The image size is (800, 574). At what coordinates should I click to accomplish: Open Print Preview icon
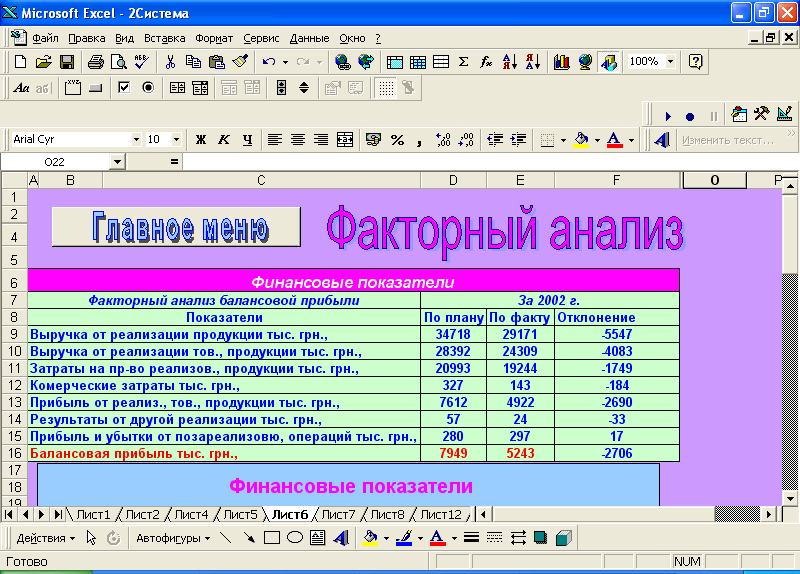pyautogui.click(x=119, y=62)
